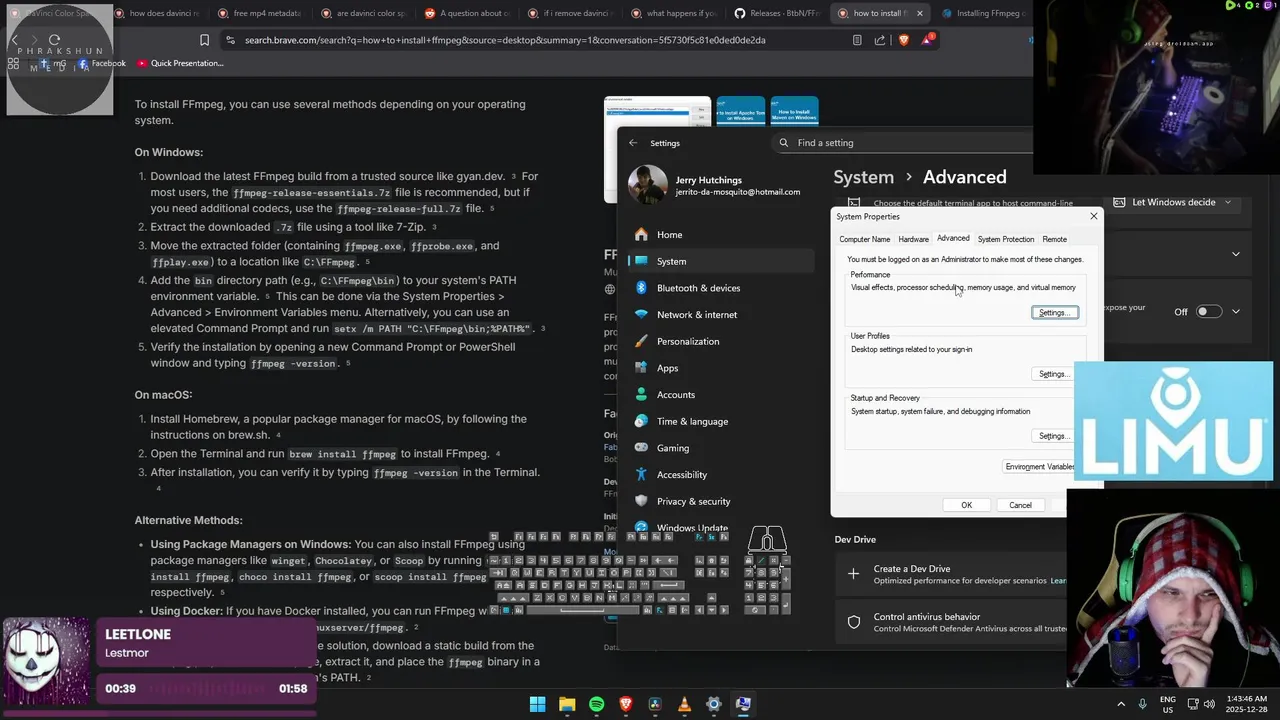Click Create a Dev Drive

(950, 574)
